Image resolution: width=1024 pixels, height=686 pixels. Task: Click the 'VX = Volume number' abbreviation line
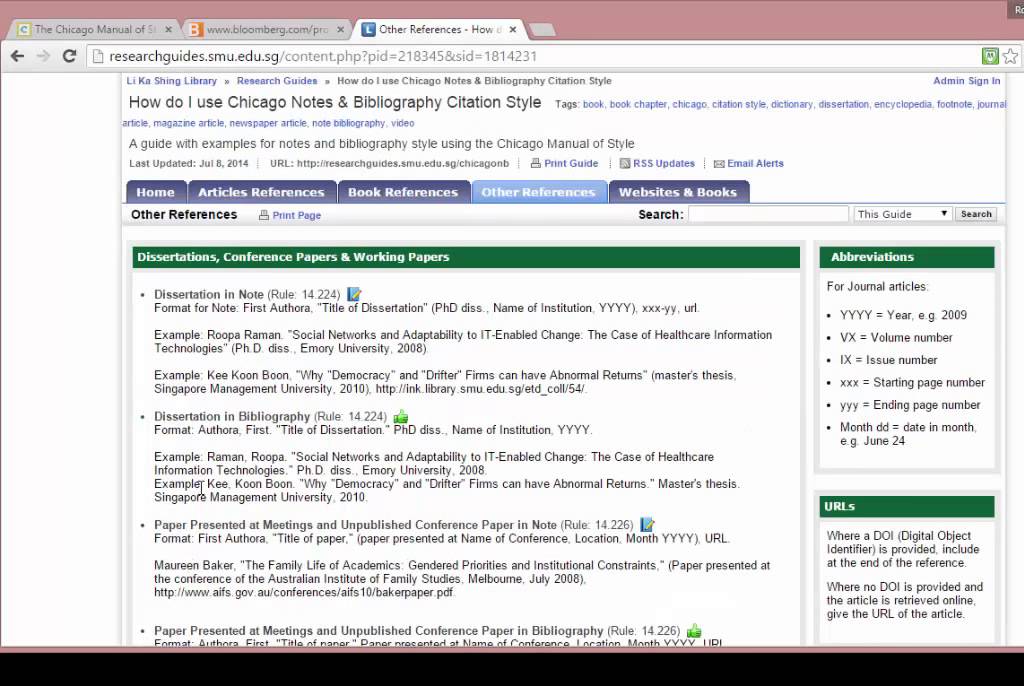[896, 338]
